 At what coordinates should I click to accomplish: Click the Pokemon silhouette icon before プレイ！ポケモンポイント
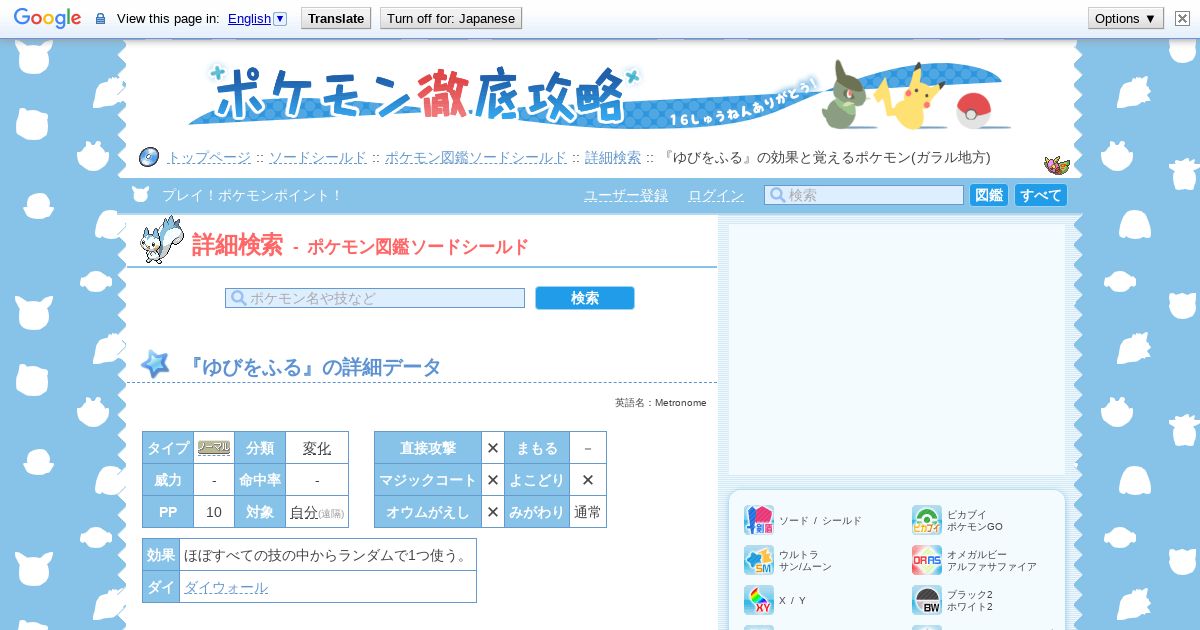click(x=141, y=195)
